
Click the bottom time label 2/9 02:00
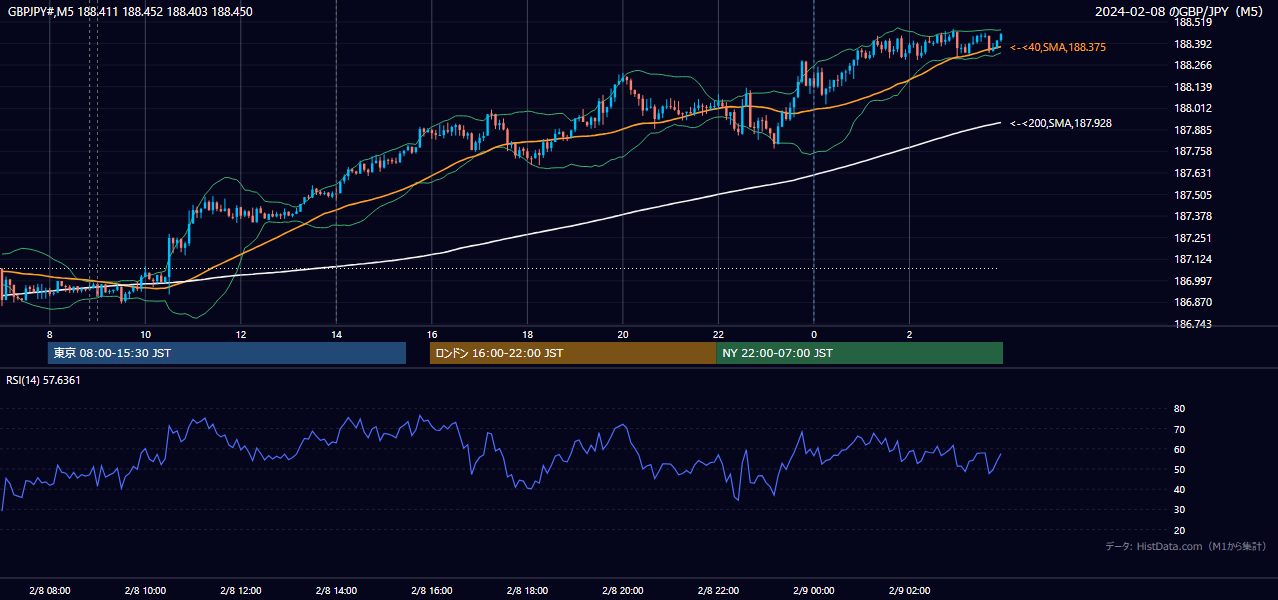(x=910, y=590)
